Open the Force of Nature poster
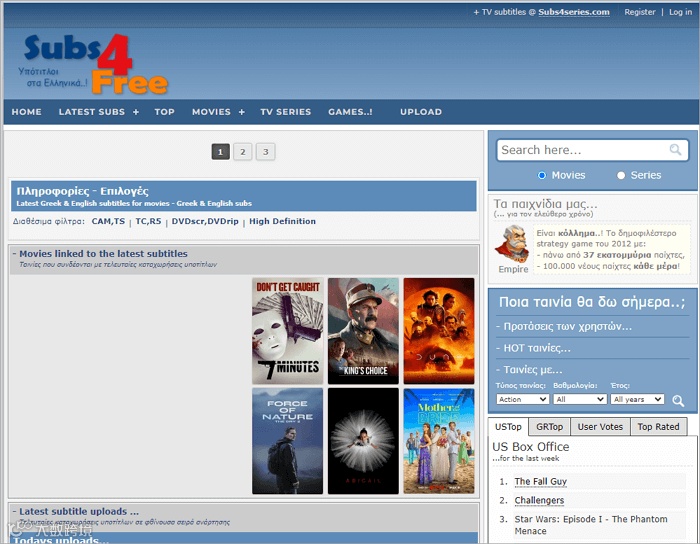Screen dimensions: 700x544 (x=288, y=441)
